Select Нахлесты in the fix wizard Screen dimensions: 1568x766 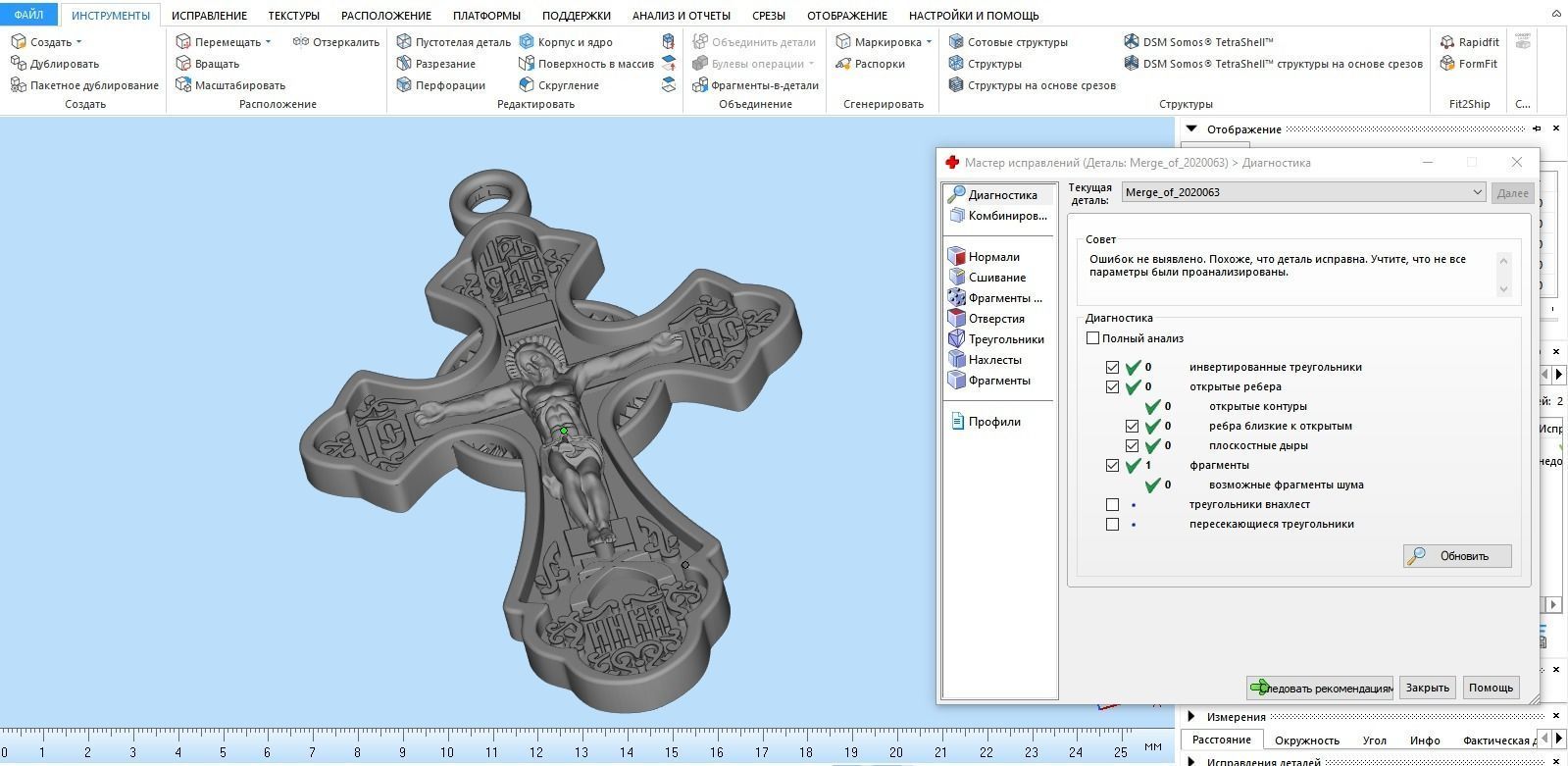[x=986, y=360]
